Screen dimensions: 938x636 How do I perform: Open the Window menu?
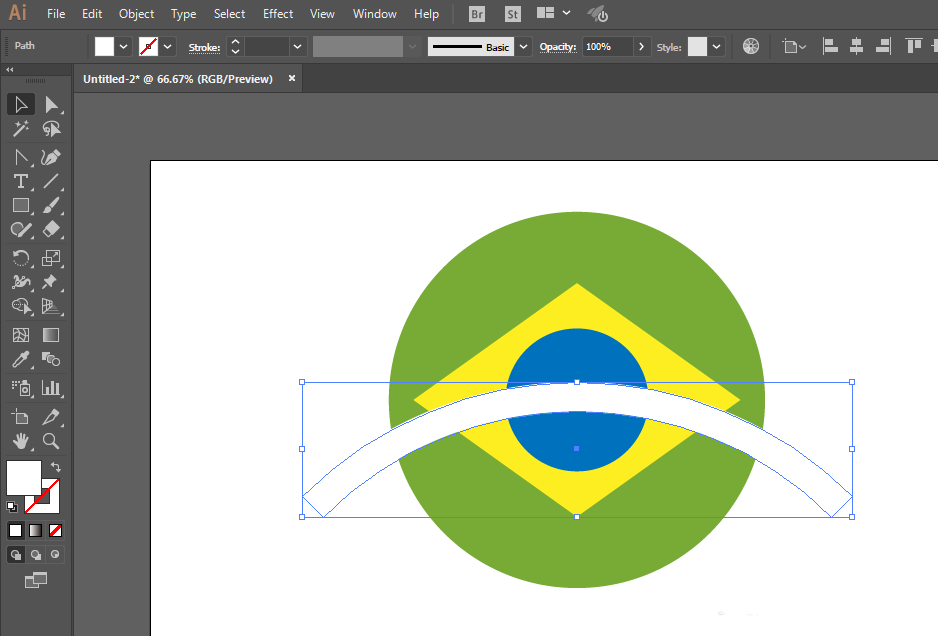374,14
